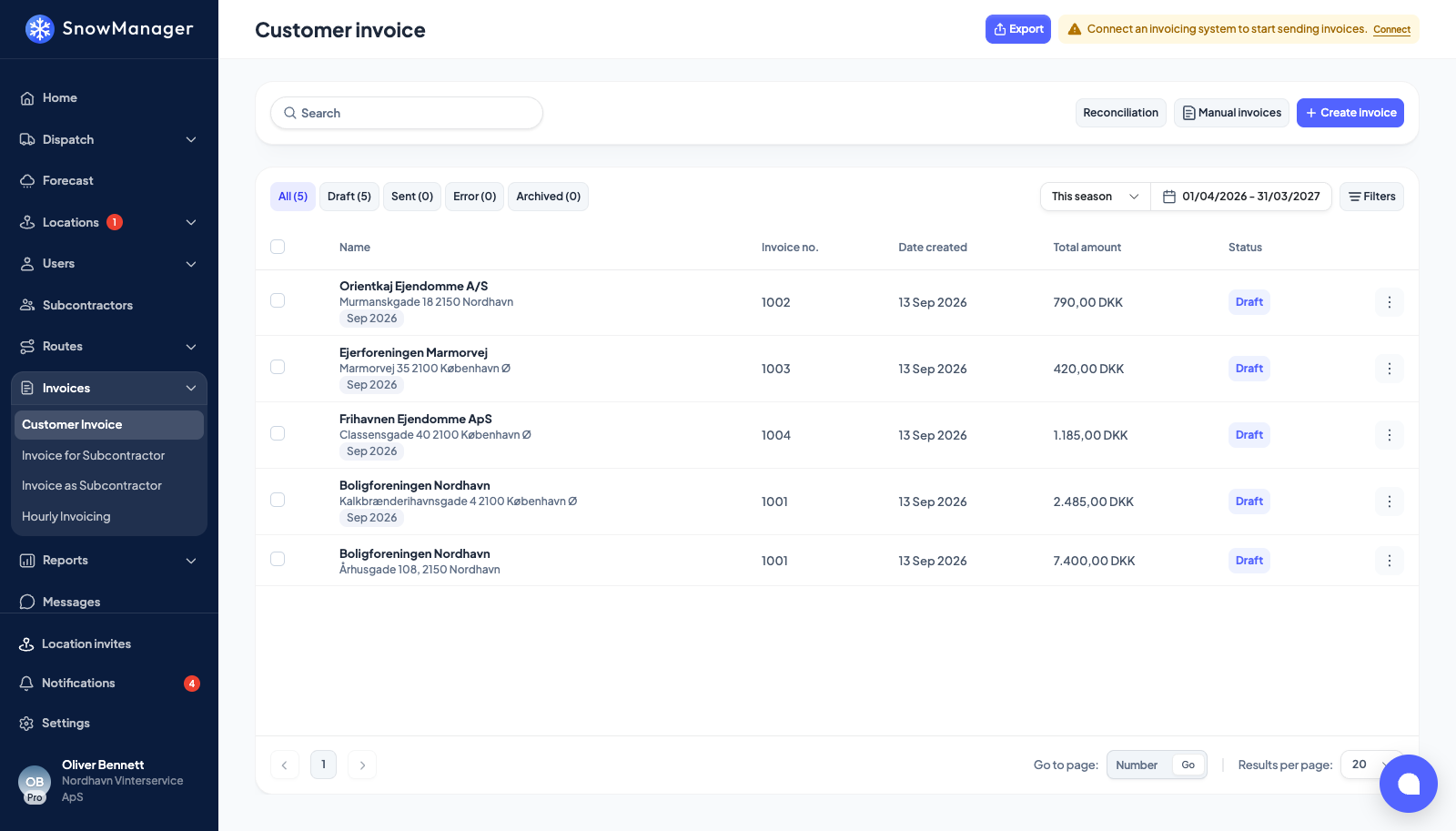The width and height of the screenshot is (1456, 831).
Task: Click the Users person icon
Action: click(27, 264)
